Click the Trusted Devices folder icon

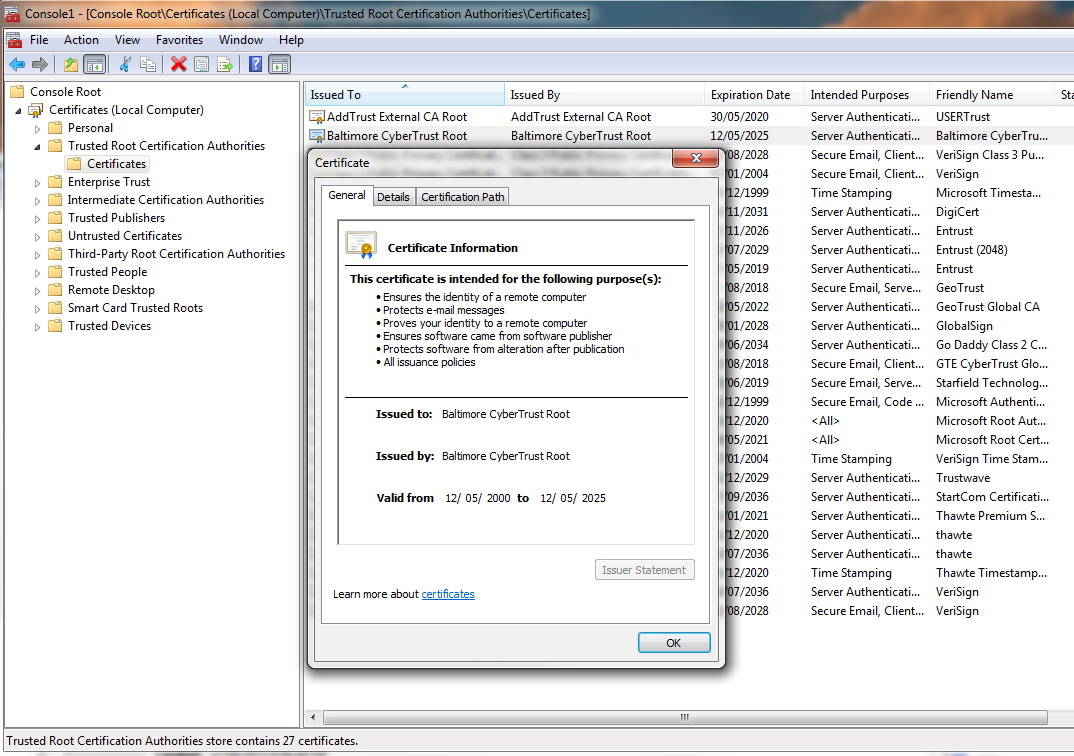click(x=55, y=326)
